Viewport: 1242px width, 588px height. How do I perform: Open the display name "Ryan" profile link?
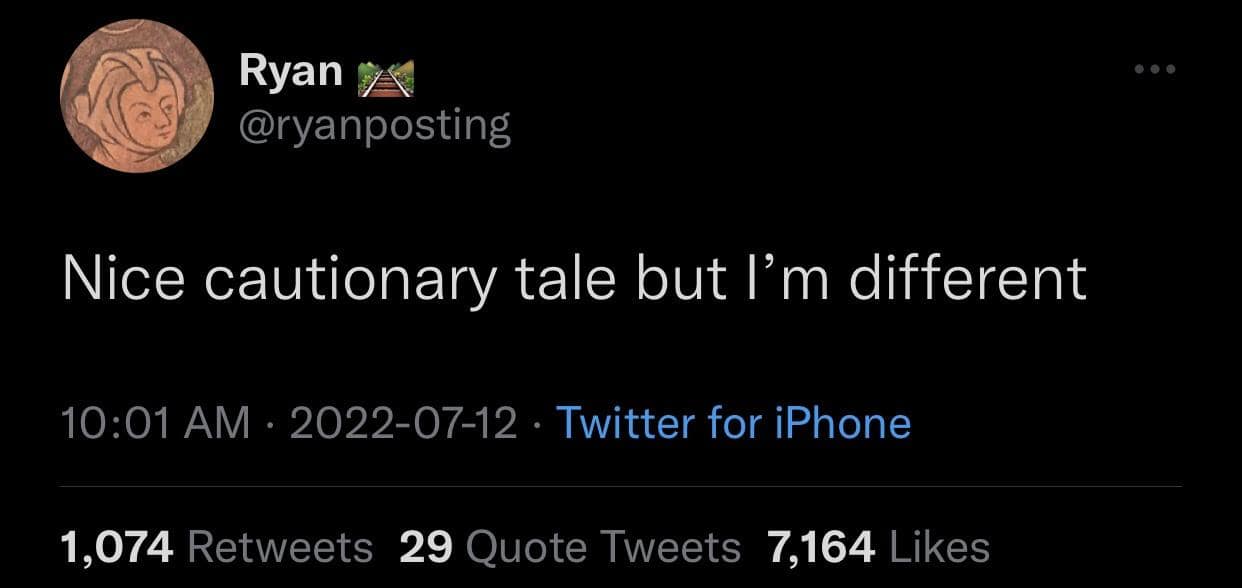(x=291, y=72)
